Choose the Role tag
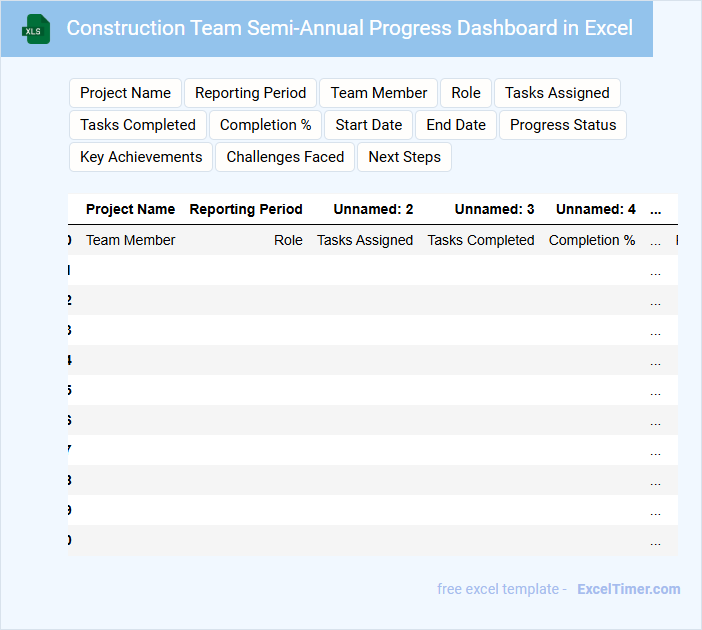The width and height of the screenshot is (702, 630). point(466,93)
